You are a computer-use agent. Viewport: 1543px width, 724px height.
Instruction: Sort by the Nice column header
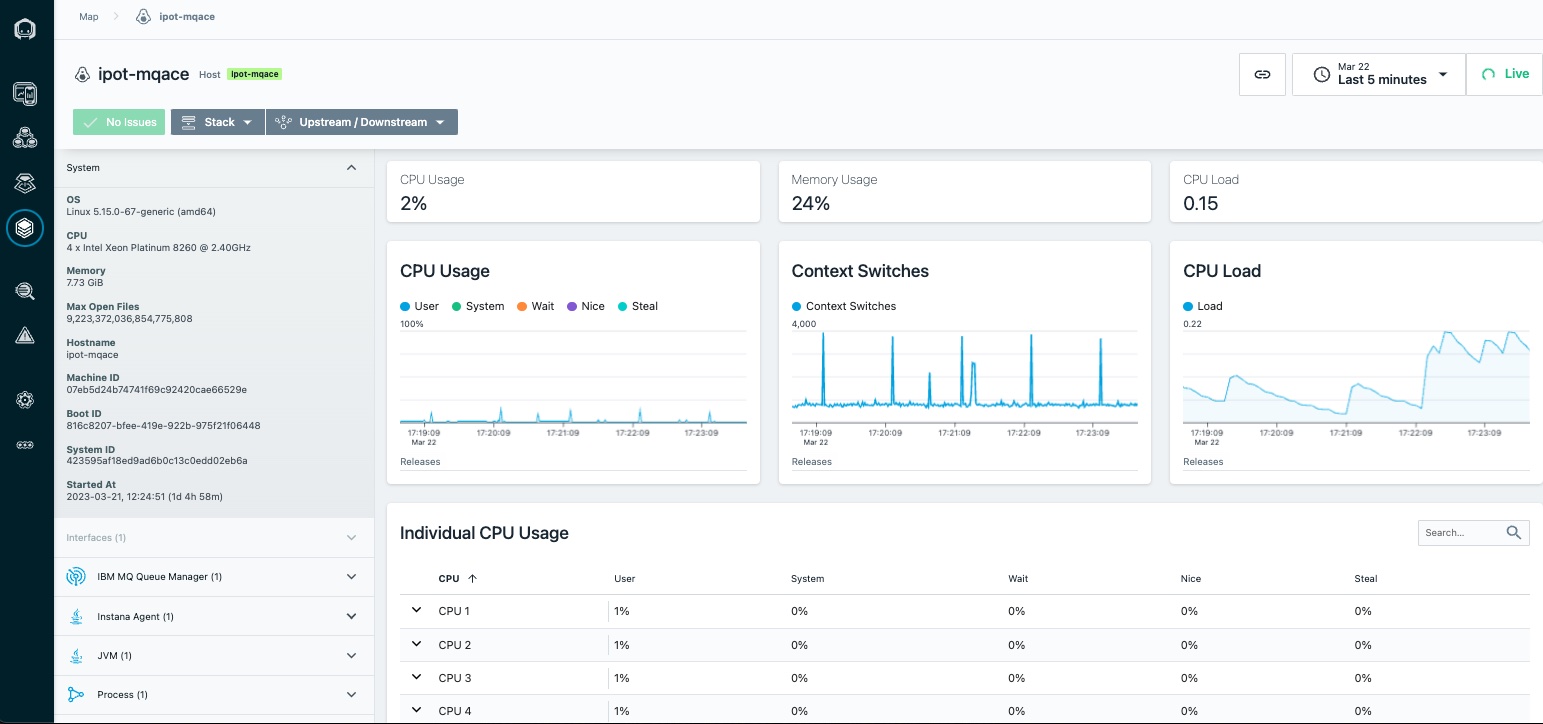(1191, 579)
